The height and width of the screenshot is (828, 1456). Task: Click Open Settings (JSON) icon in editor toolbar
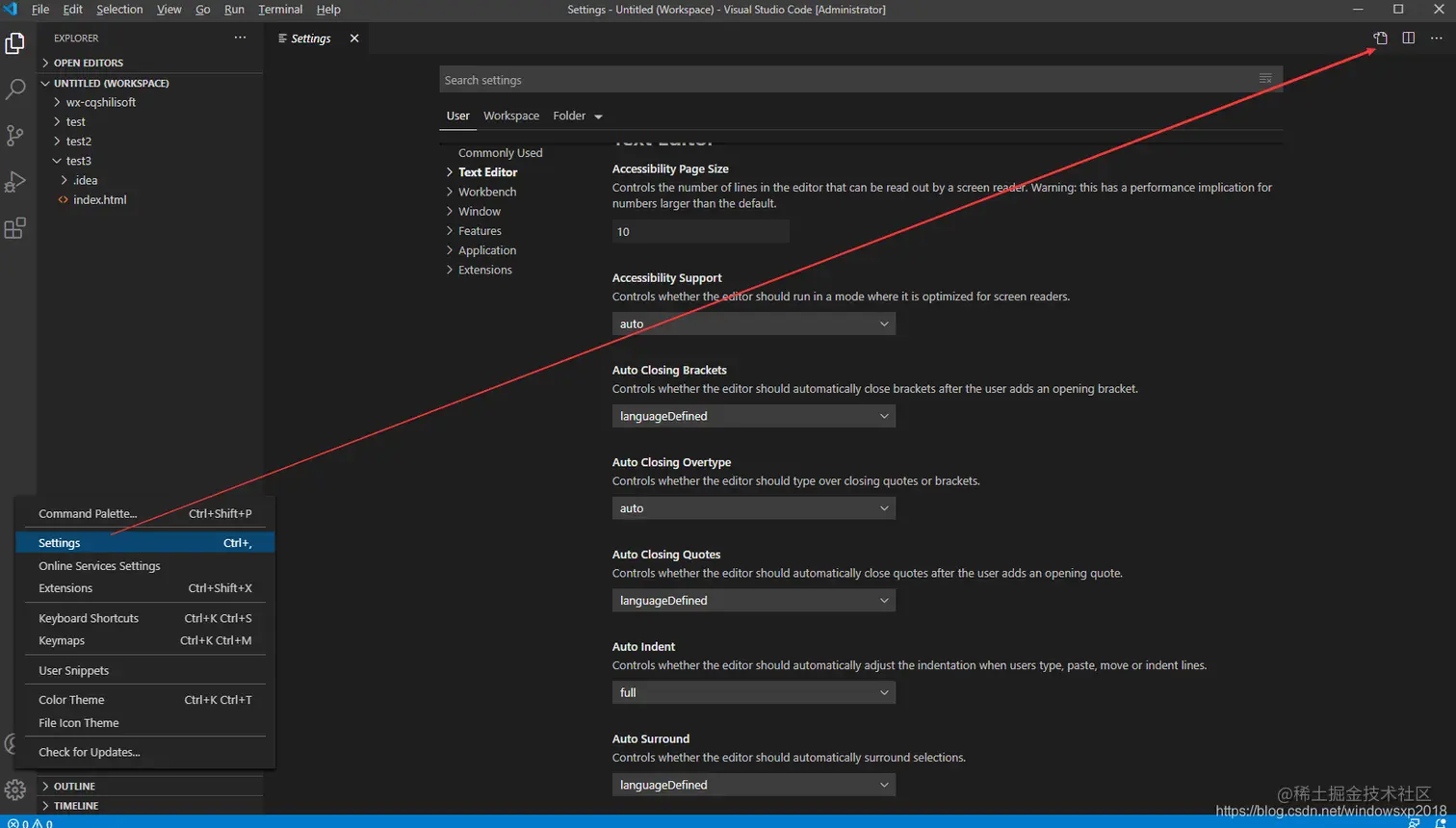[x=1380, y=39]
